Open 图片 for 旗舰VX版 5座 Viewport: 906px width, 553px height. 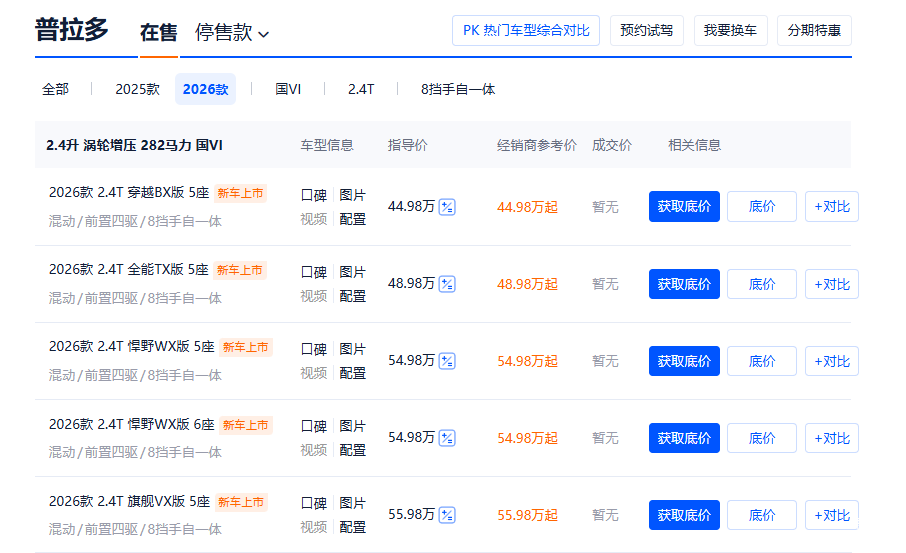[x=352, y=503]
